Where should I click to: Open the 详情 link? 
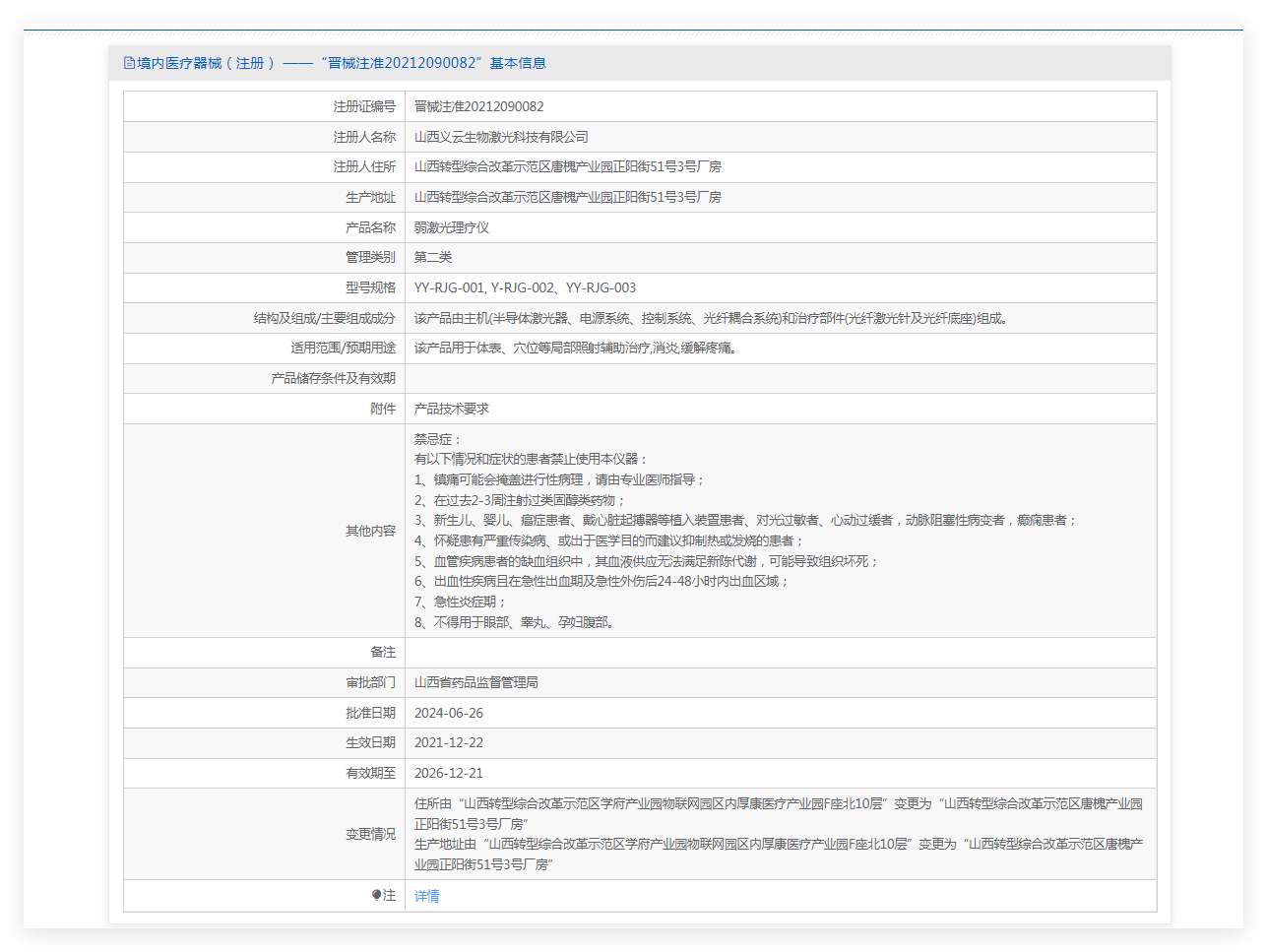426,896
